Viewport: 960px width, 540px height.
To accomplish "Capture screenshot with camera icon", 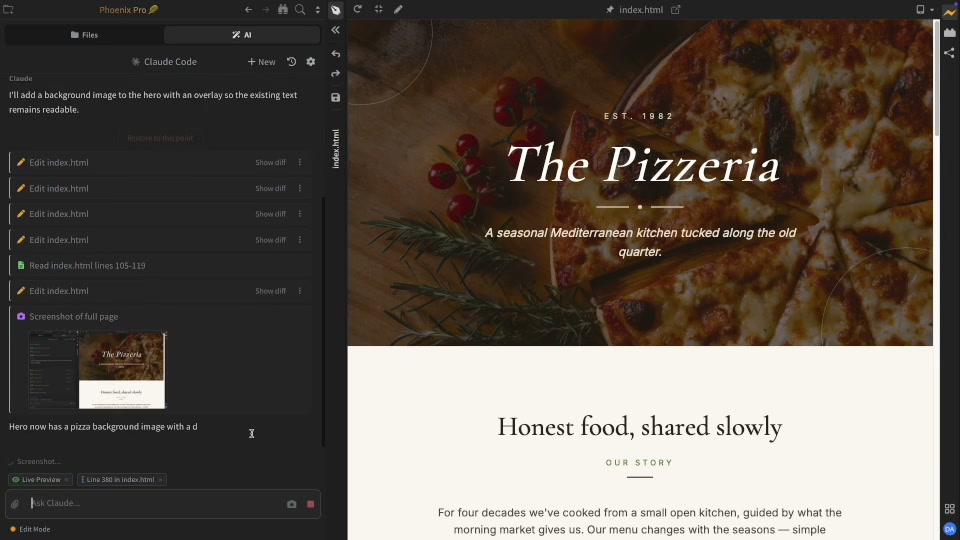I will click(x=291, y=504).
